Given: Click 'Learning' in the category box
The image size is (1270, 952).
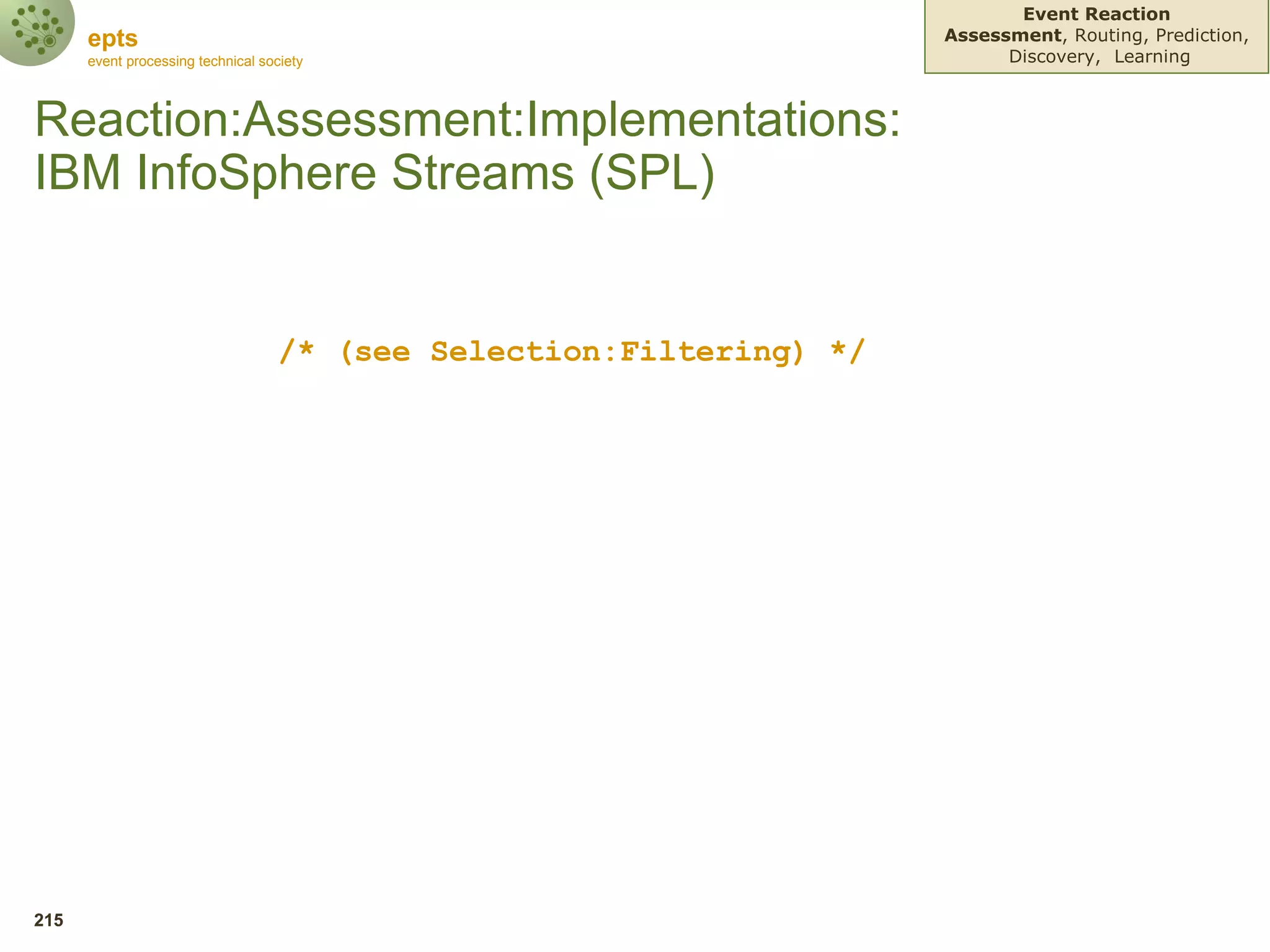Looking at the screenshot, I should [x=1152, y=56].
